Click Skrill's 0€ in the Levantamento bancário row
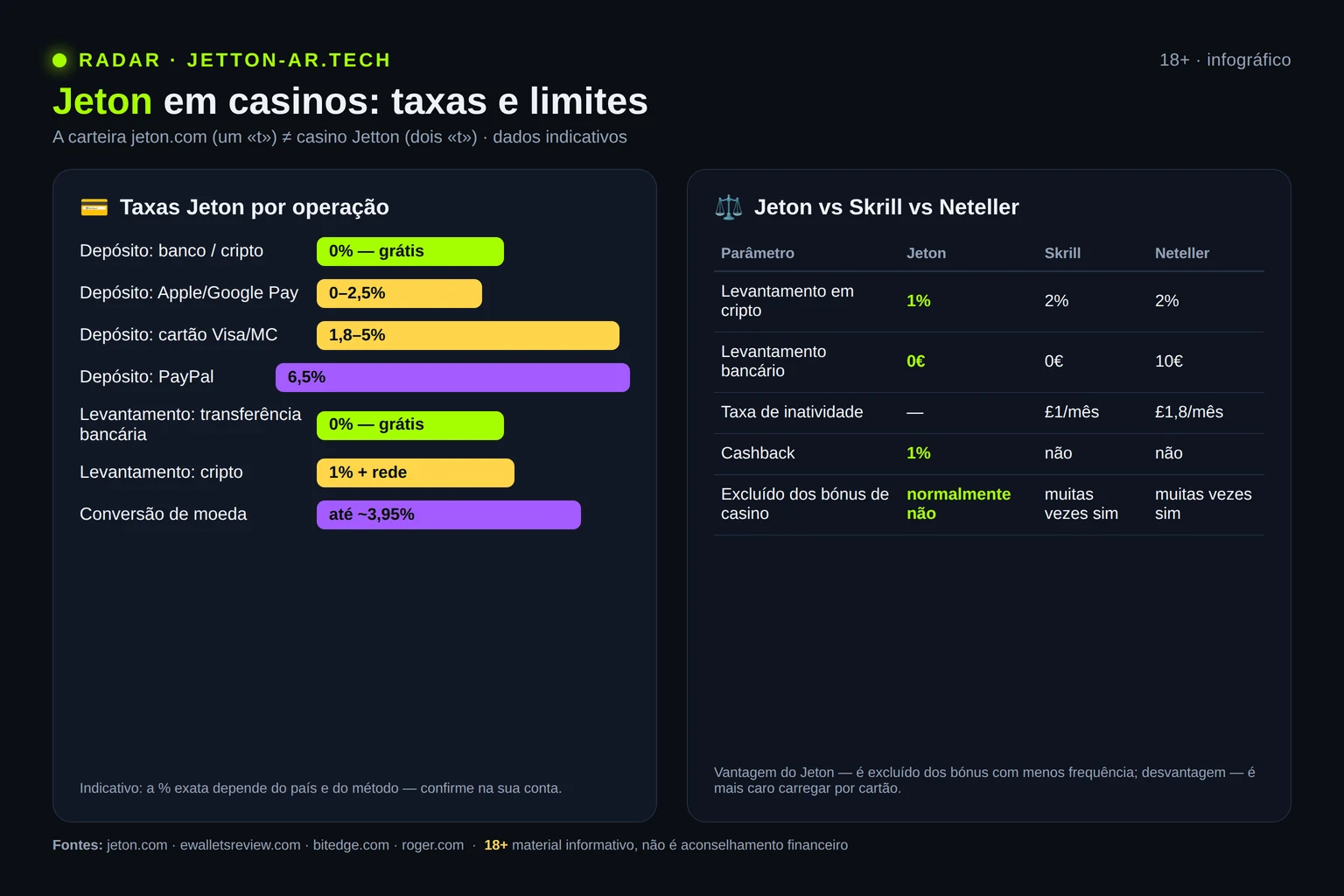 pyautogui.click(x=1053, y=361)
